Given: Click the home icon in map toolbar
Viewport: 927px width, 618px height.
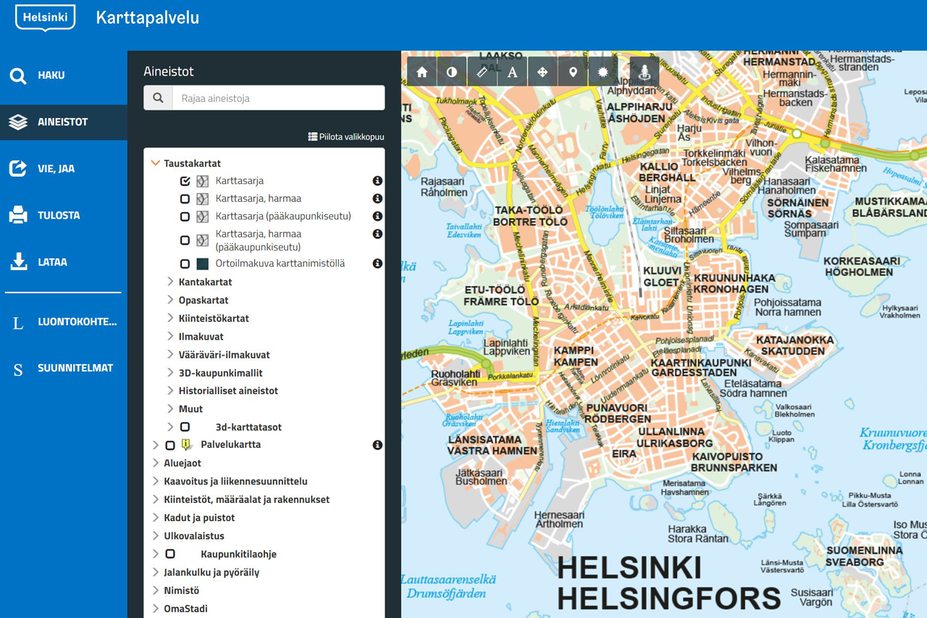Looking at the screenshot, I should [422, 72].
